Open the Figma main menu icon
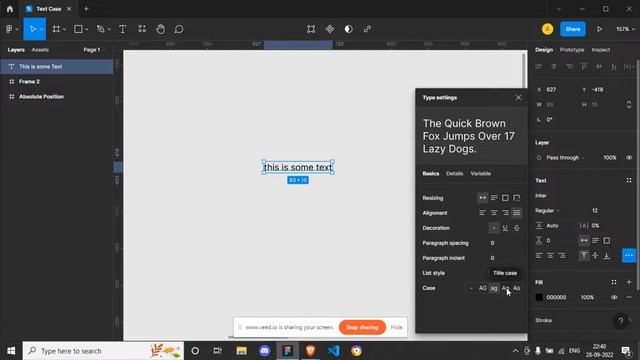This screenshot has width=640, height=360. 9,29
